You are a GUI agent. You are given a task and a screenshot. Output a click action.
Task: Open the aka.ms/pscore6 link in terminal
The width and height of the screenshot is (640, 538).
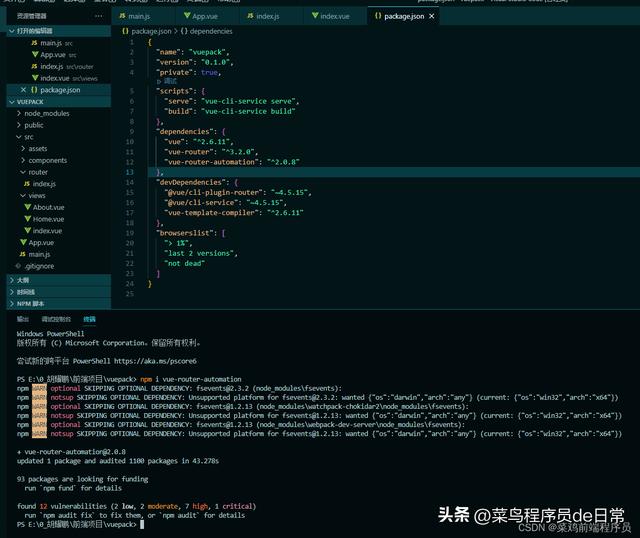(155, 361)
